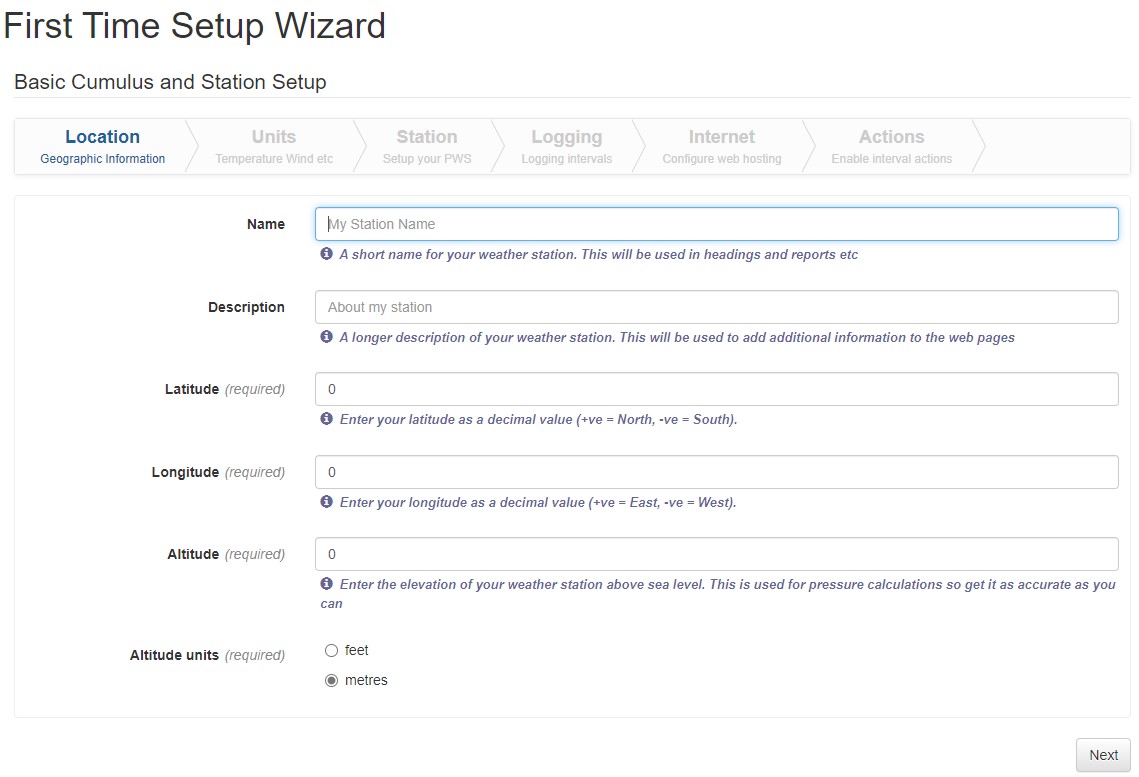Open the Actions wizard step
The width and height of the screenshot is (1139, 777).
(x=891, y=146)
